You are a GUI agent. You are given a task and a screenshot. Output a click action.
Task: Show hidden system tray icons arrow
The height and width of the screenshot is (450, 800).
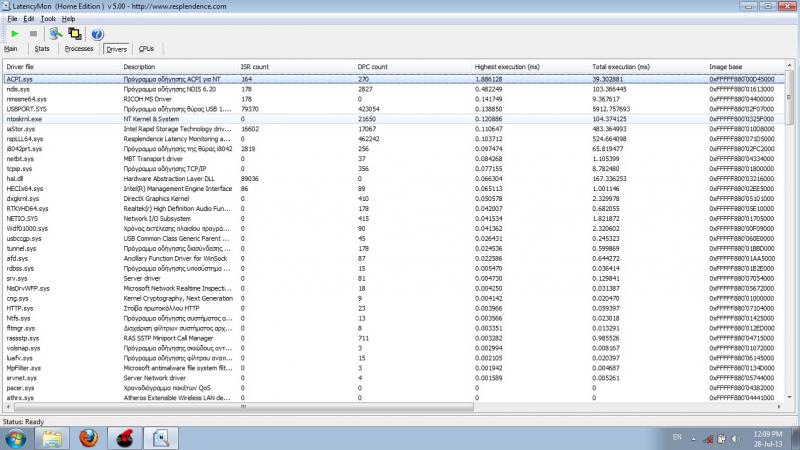691,438
